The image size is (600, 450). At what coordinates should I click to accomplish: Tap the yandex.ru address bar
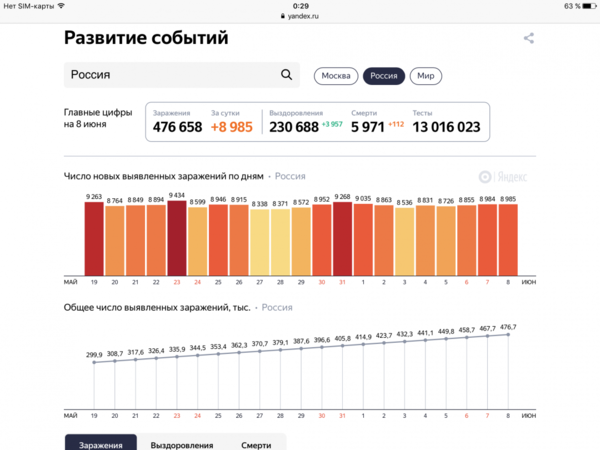point(300,17)
